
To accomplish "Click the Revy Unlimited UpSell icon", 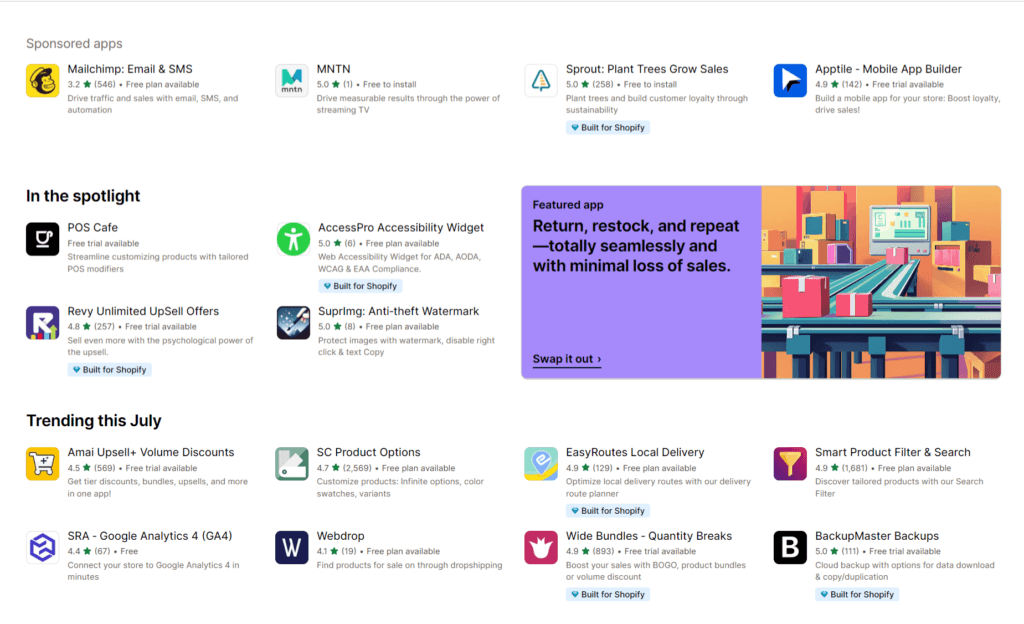I will [x=42, y=322].
